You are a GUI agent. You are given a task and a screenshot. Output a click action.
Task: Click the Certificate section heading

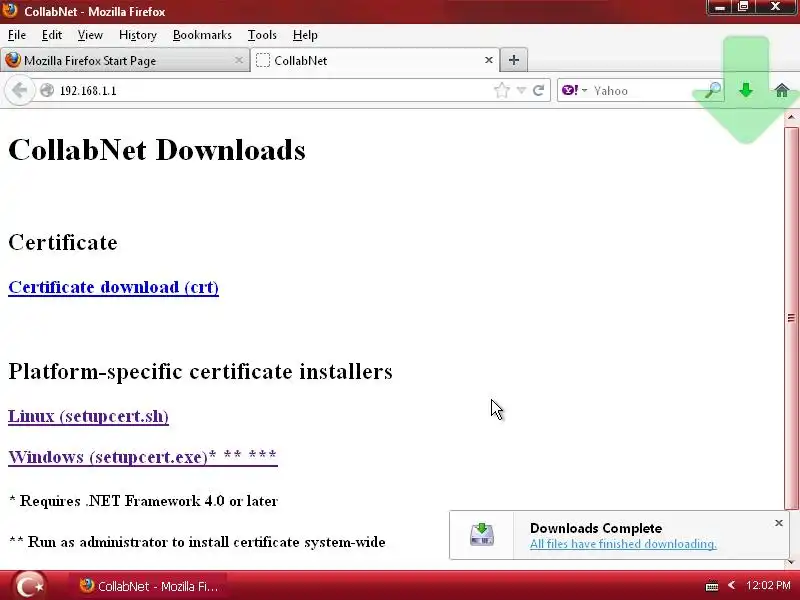(x=63, y=242)
